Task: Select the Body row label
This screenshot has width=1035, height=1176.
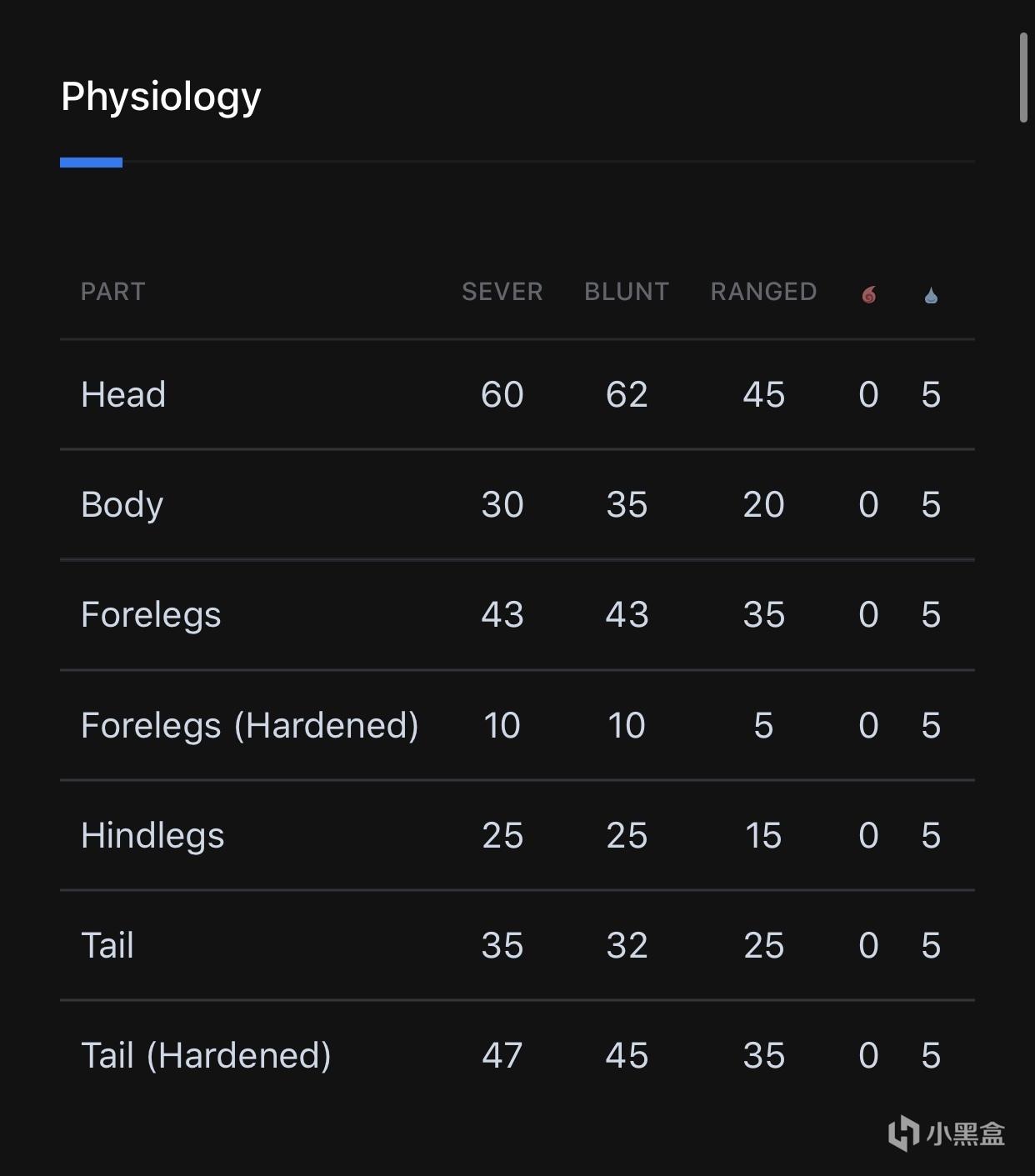Action: click(122, 505)
